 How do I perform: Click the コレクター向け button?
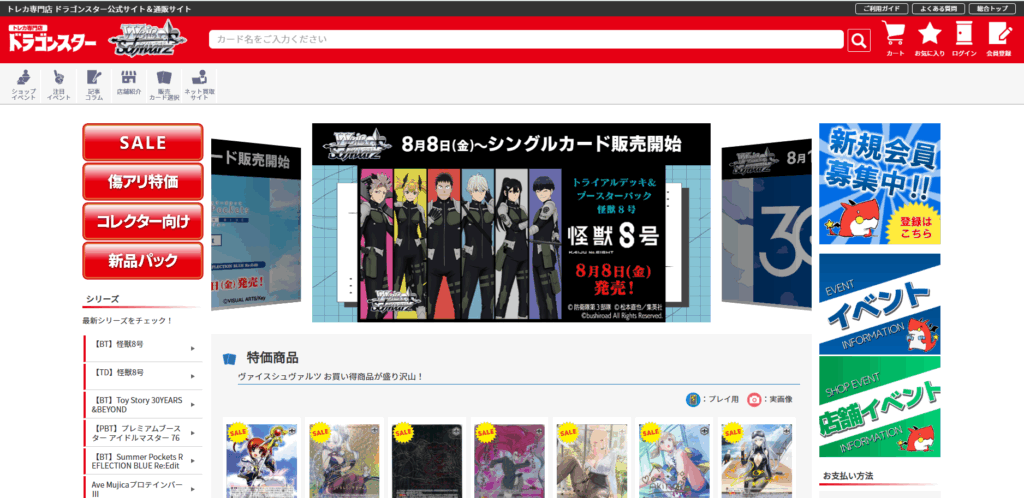(142, 221)
